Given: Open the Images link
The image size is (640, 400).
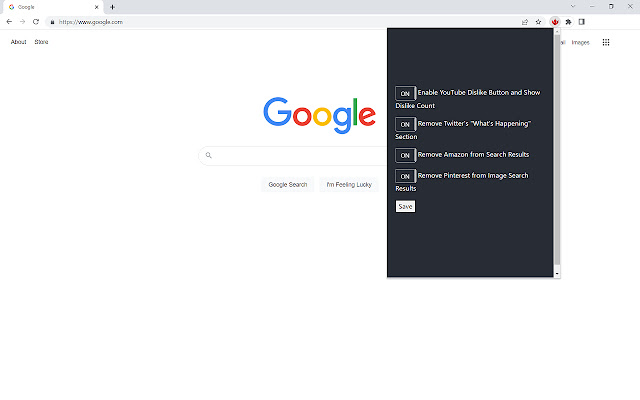Looking at the screenshot, I should tap(580, 42).
